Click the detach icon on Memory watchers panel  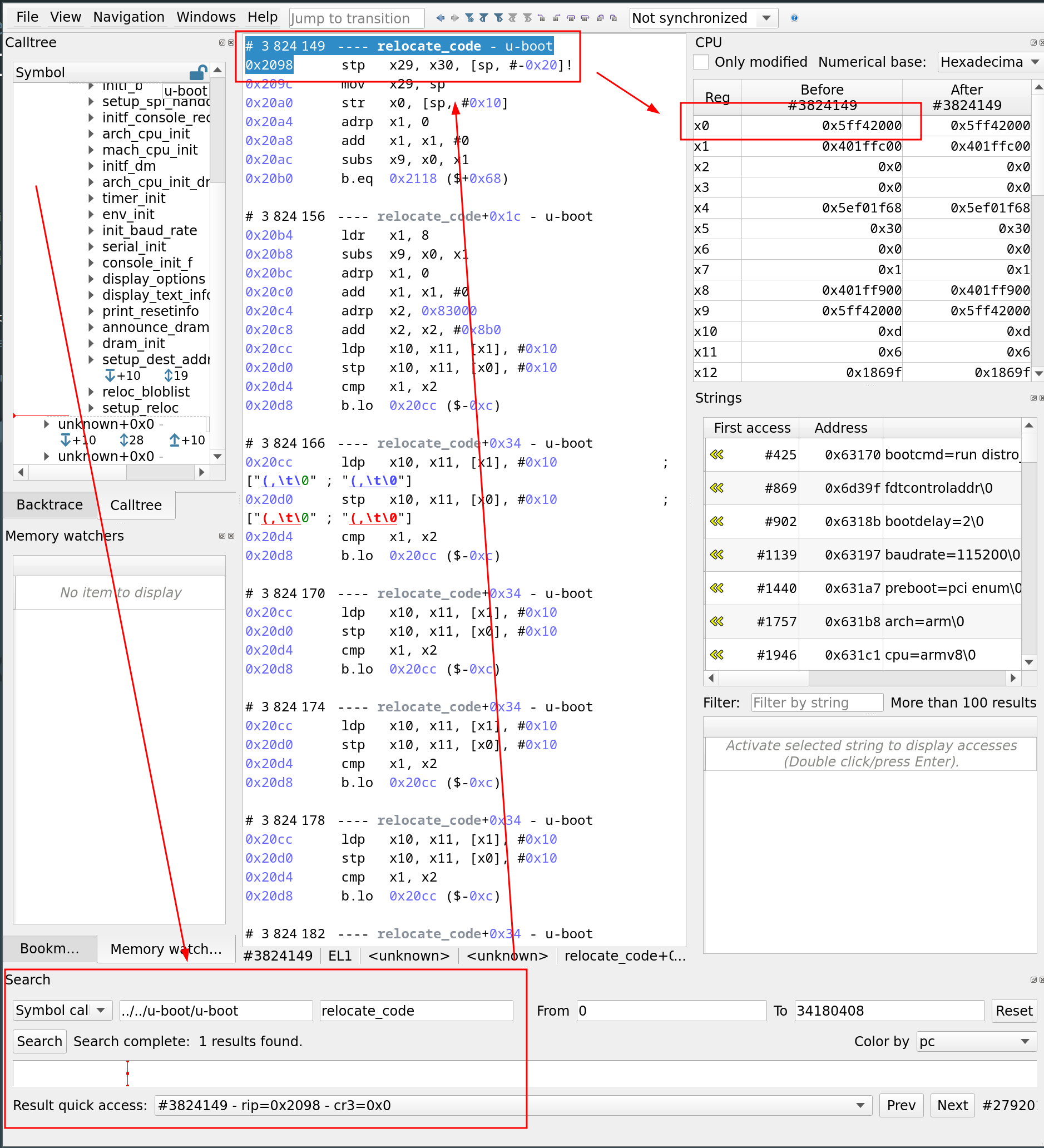[221, 536]
